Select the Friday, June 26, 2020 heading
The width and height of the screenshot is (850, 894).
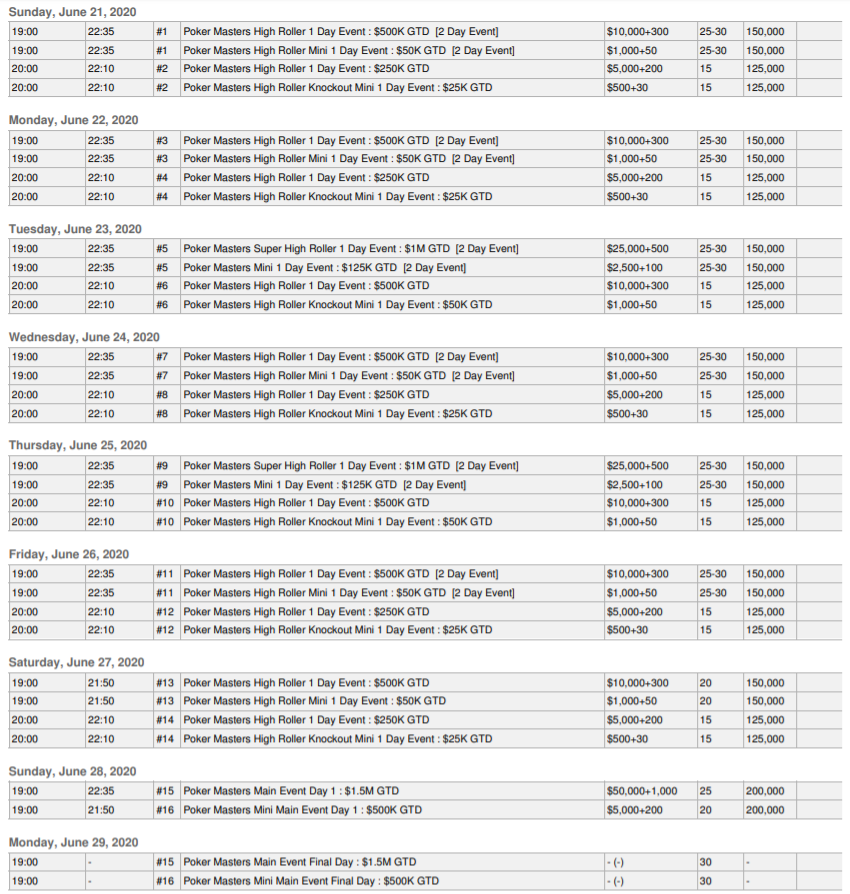point(69,554)
